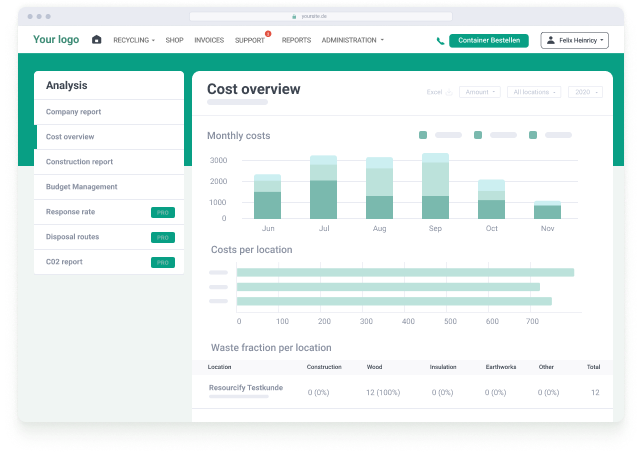
Task: Click the Your logo brand link
Action: tap(56, 39)
